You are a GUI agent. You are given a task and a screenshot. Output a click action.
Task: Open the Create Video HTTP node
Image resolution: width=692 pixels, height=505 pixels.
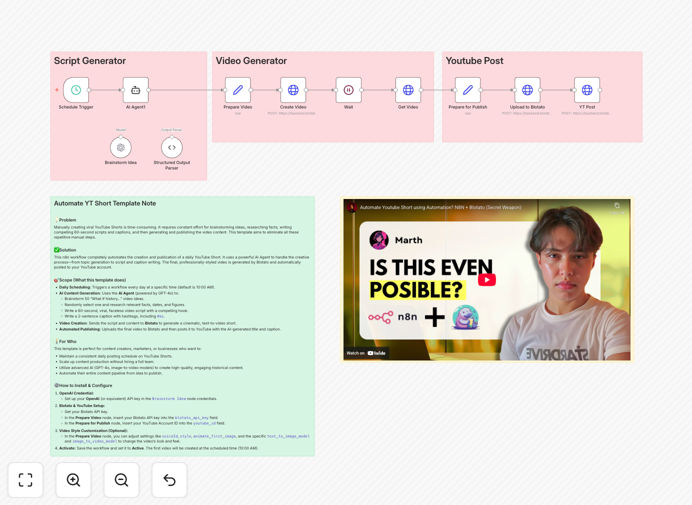click(x=293, y=90)
